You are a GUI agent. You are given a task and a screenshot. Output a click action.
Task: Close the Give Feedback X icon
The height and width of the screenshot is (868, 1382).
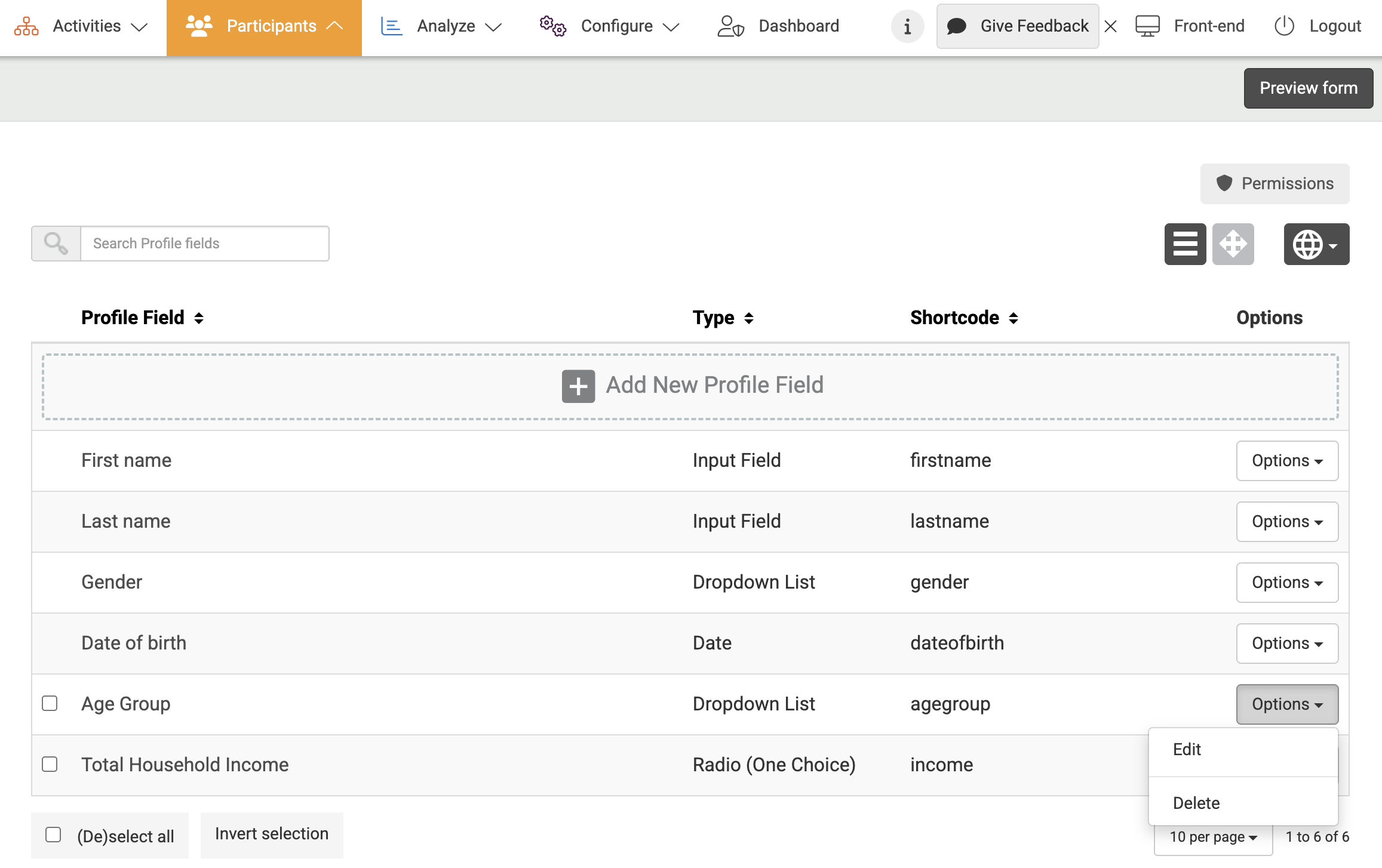point(1111,26)
